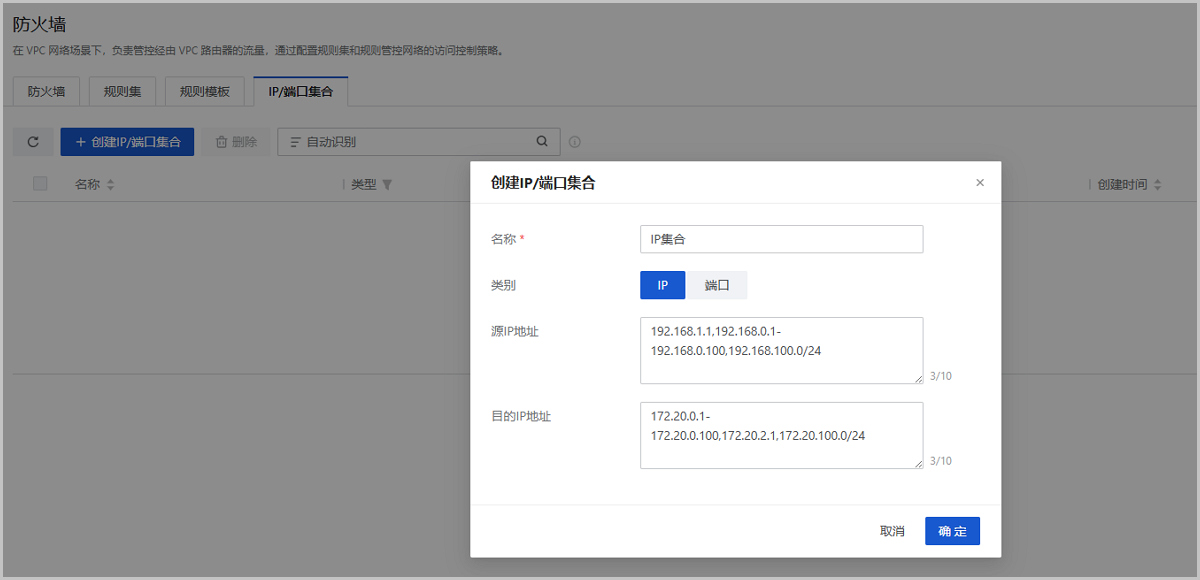Toggle the select-all checkbox in table header
1200x580 pixels.
(41, 184)
